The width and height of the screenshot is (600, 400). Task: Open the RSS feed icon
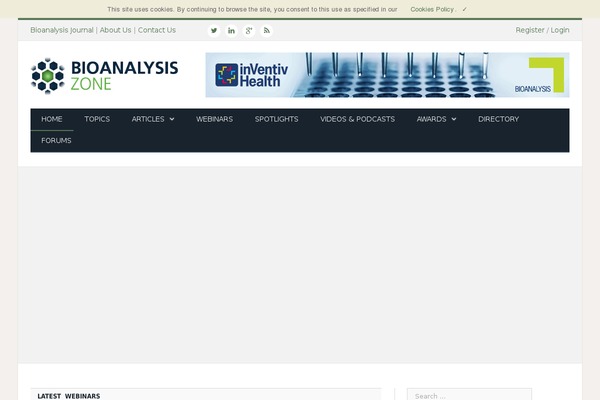coord(267,31)
